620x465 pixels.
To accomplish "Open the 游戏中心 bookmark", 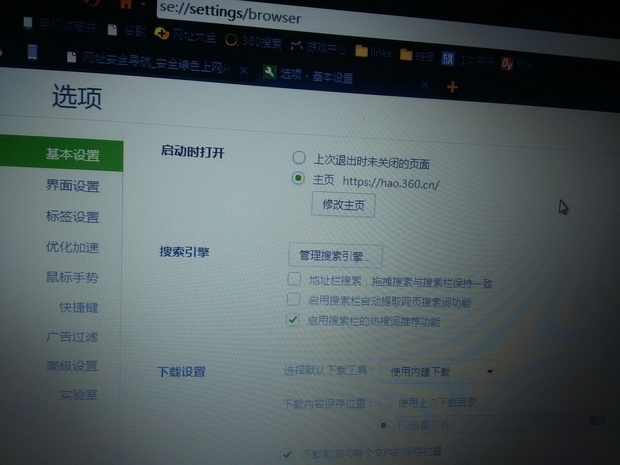I will click(x=319, y=47).
